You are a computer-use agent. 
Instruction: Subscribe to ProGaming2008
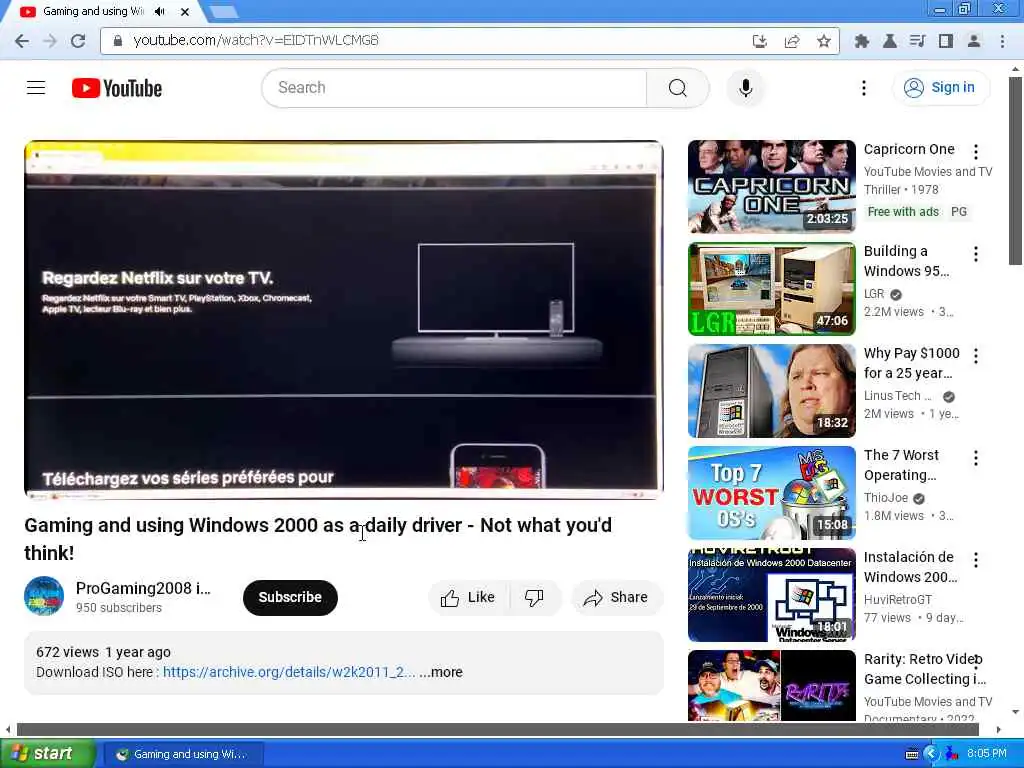290,598
